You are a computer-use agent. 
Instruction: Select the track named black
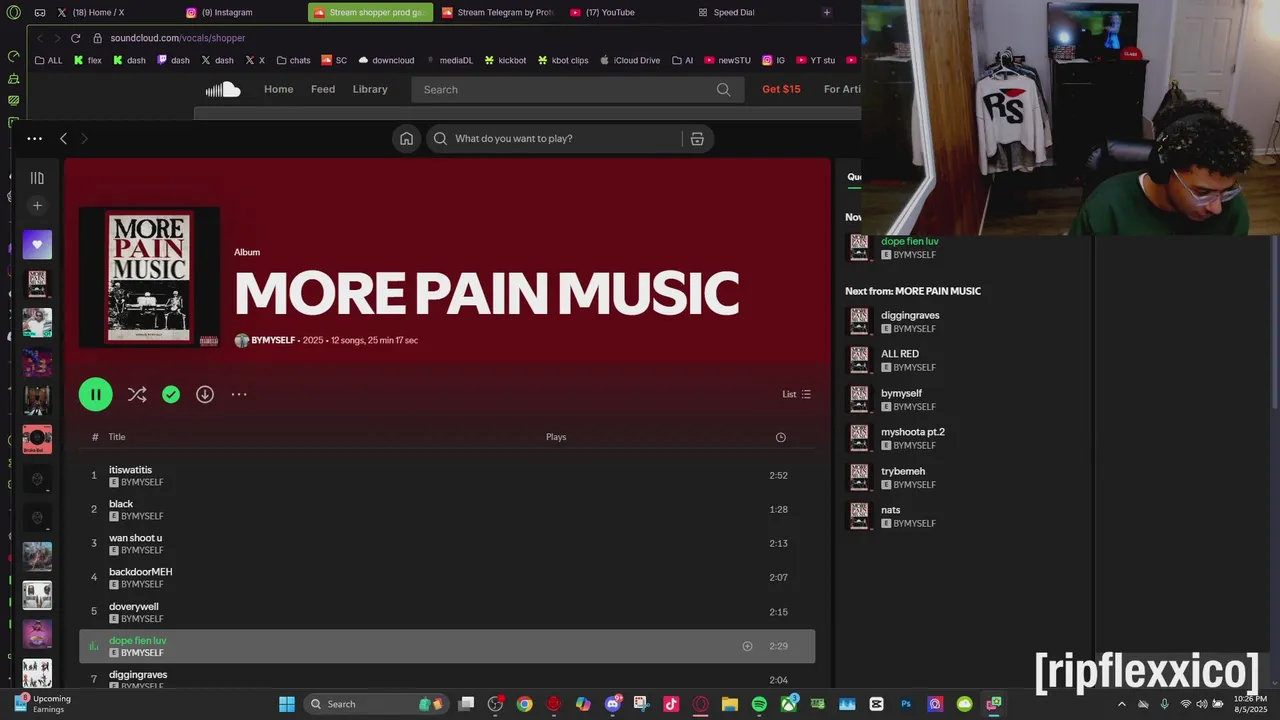click(x=447, y=509)
